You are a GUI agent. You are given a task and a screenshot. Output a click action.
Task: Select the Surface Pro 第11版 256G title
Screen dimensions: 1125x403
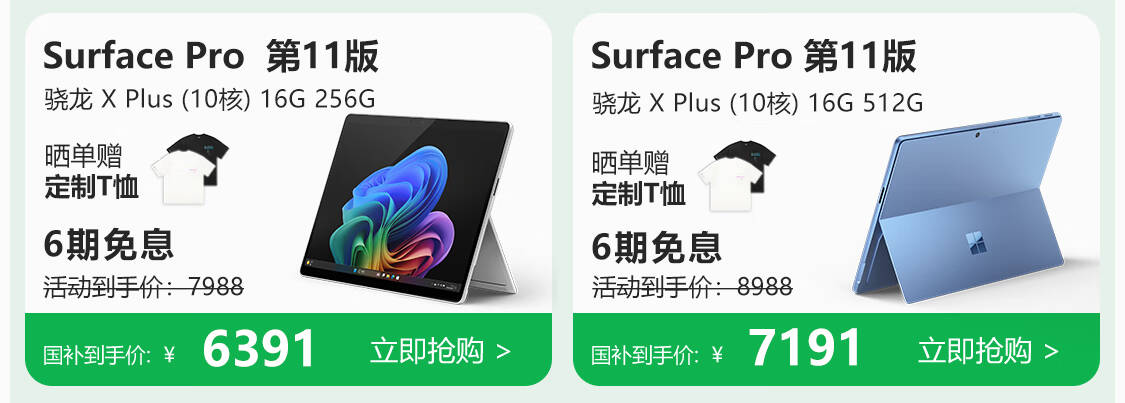(x=211, y=56)
